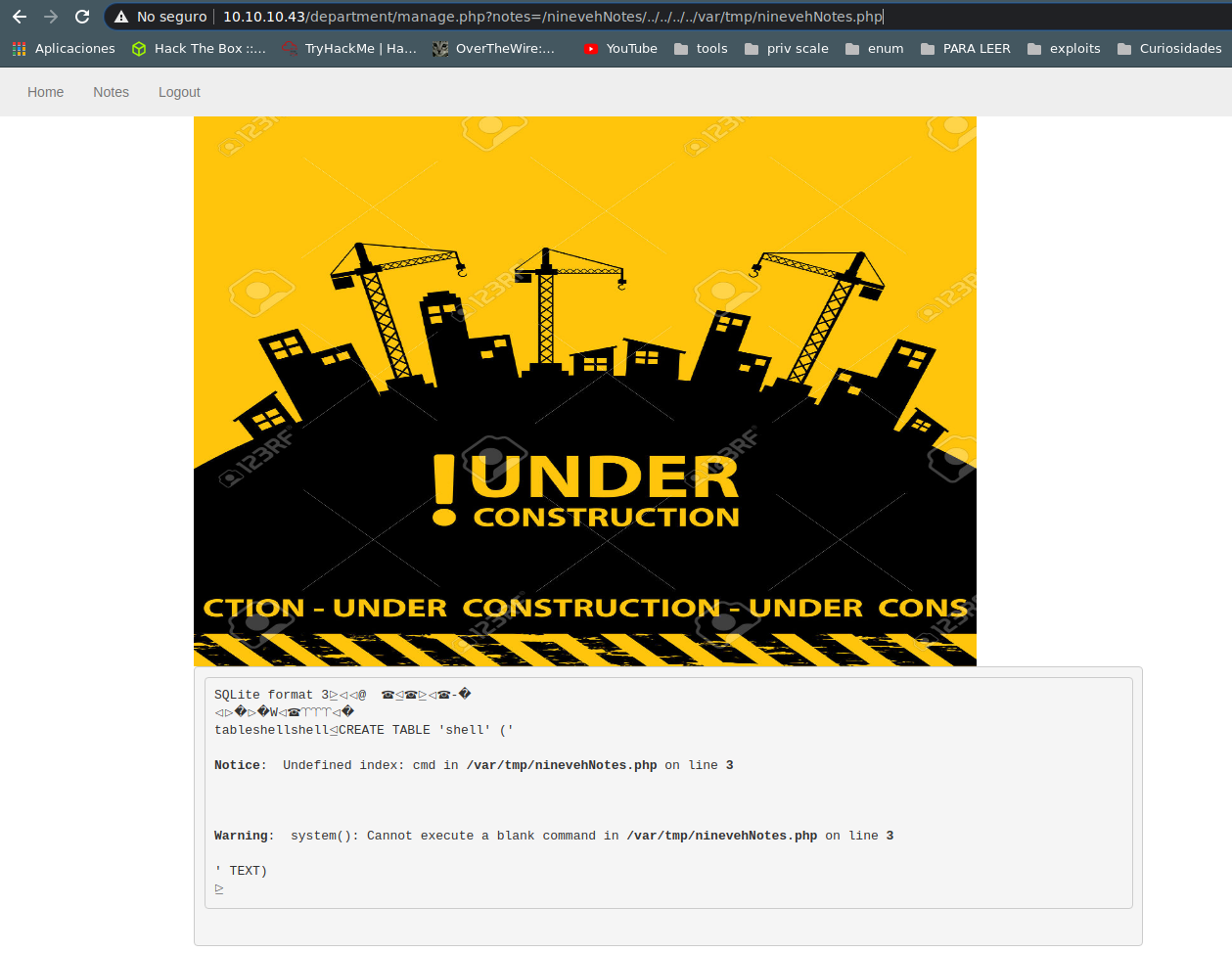Click the 'Notice: Undefined index: cmd' message

tap(474, 765)
